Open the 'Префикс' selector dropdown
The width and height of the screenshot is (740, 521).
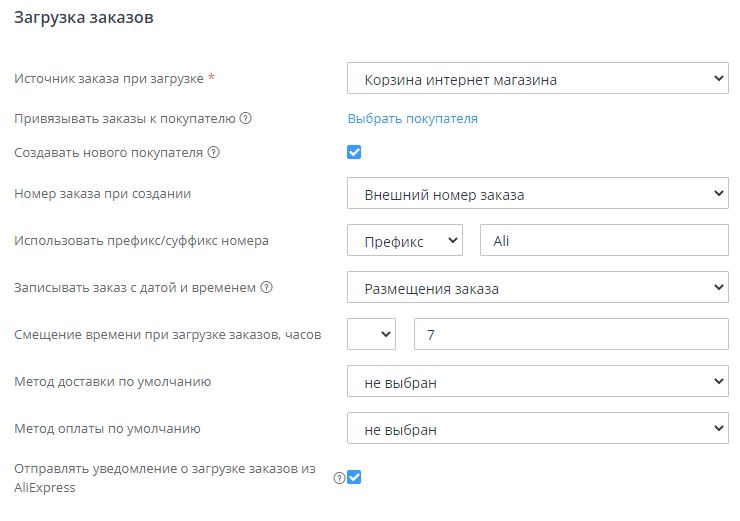coord(405,241)
